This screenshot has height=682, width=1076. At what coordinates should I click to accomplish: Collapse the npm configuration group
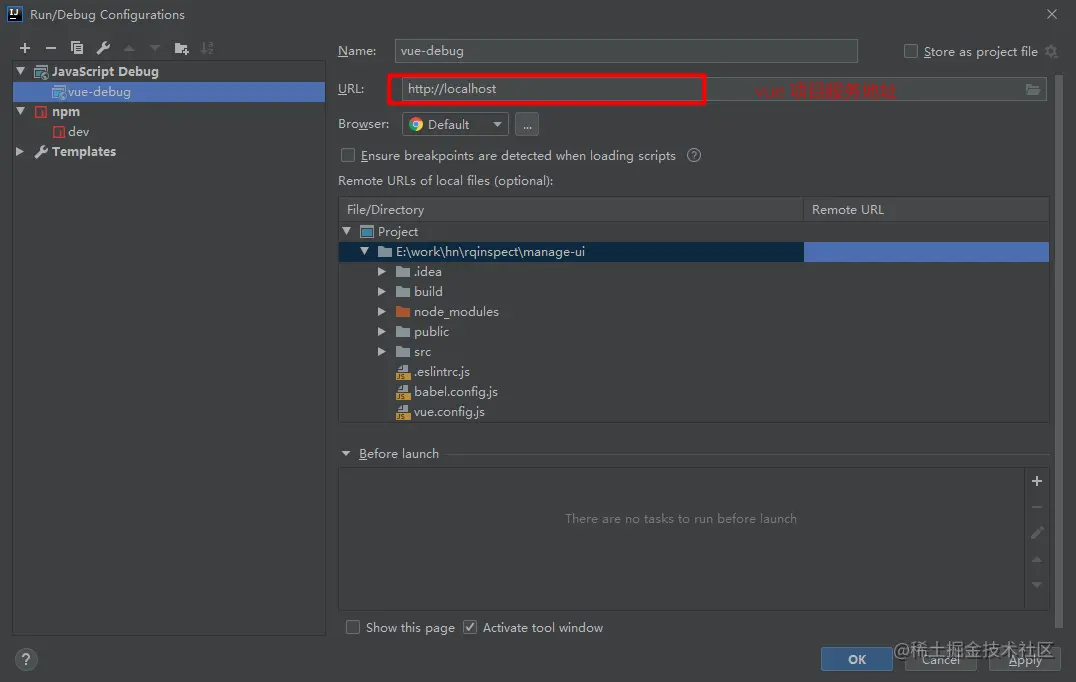click(21, 111)
